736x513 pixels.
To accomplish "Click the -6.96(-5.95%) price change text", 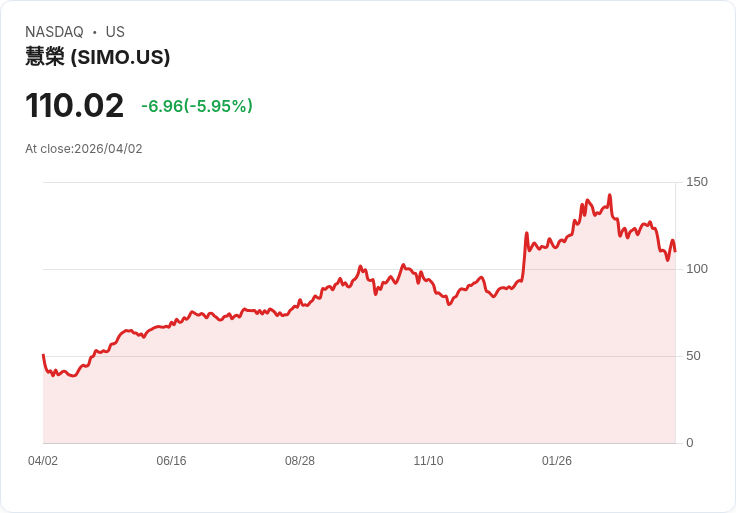I will click(196, 106).
